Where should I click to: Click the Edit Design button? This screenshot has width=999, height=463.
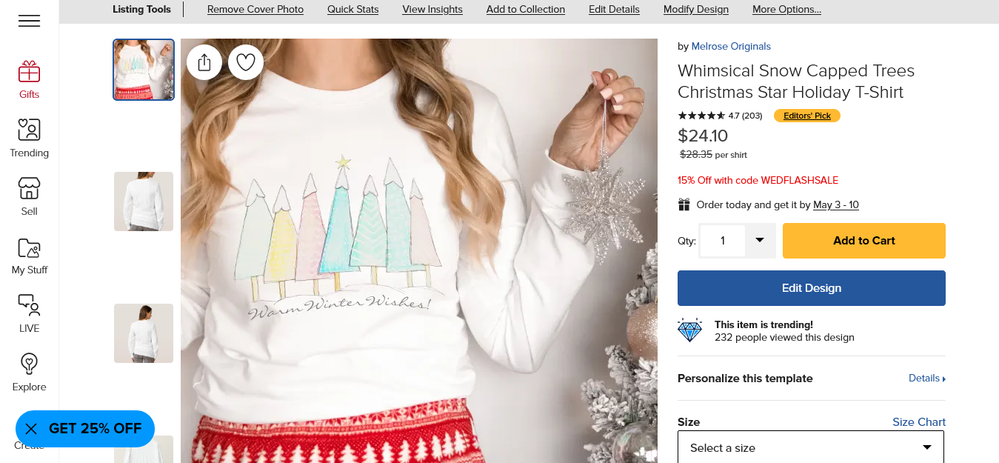point(811,288)
